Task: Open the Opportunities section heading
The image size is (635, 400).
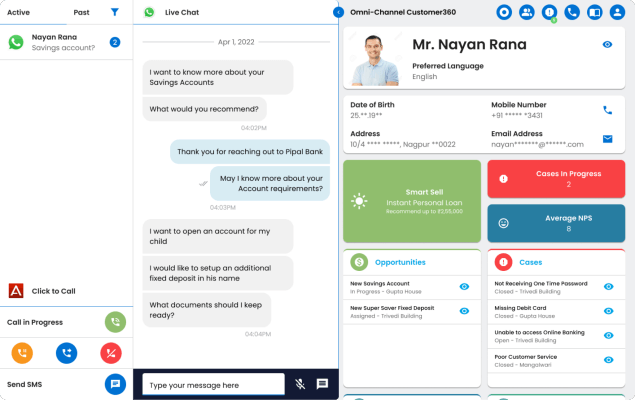Action: (x=400, y=262)
